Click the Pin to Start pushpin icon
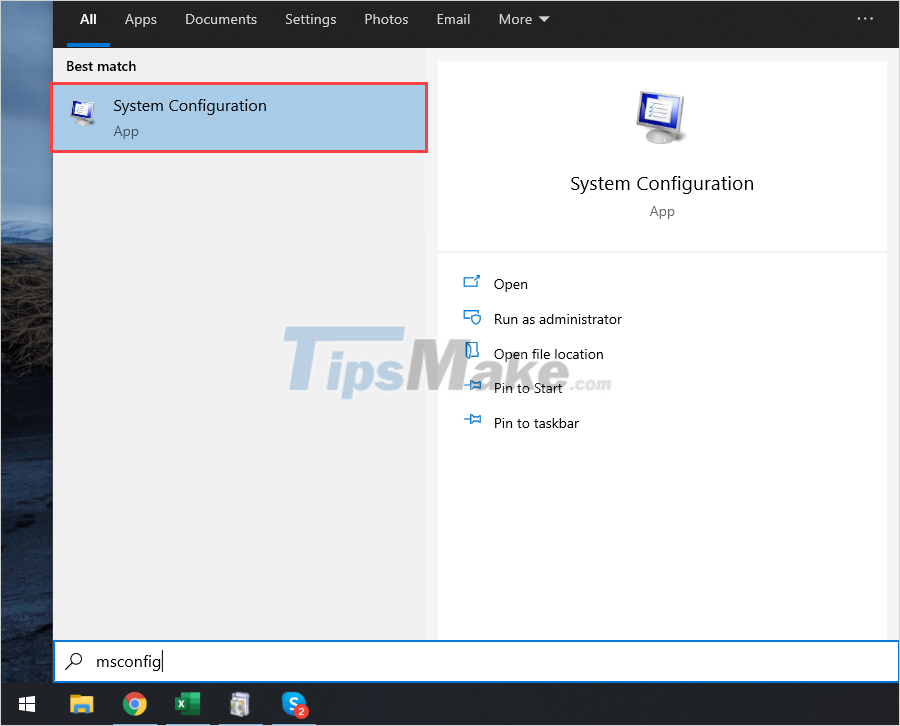The height and width of the screenshot is (726, 900). [x=471, y=388]
